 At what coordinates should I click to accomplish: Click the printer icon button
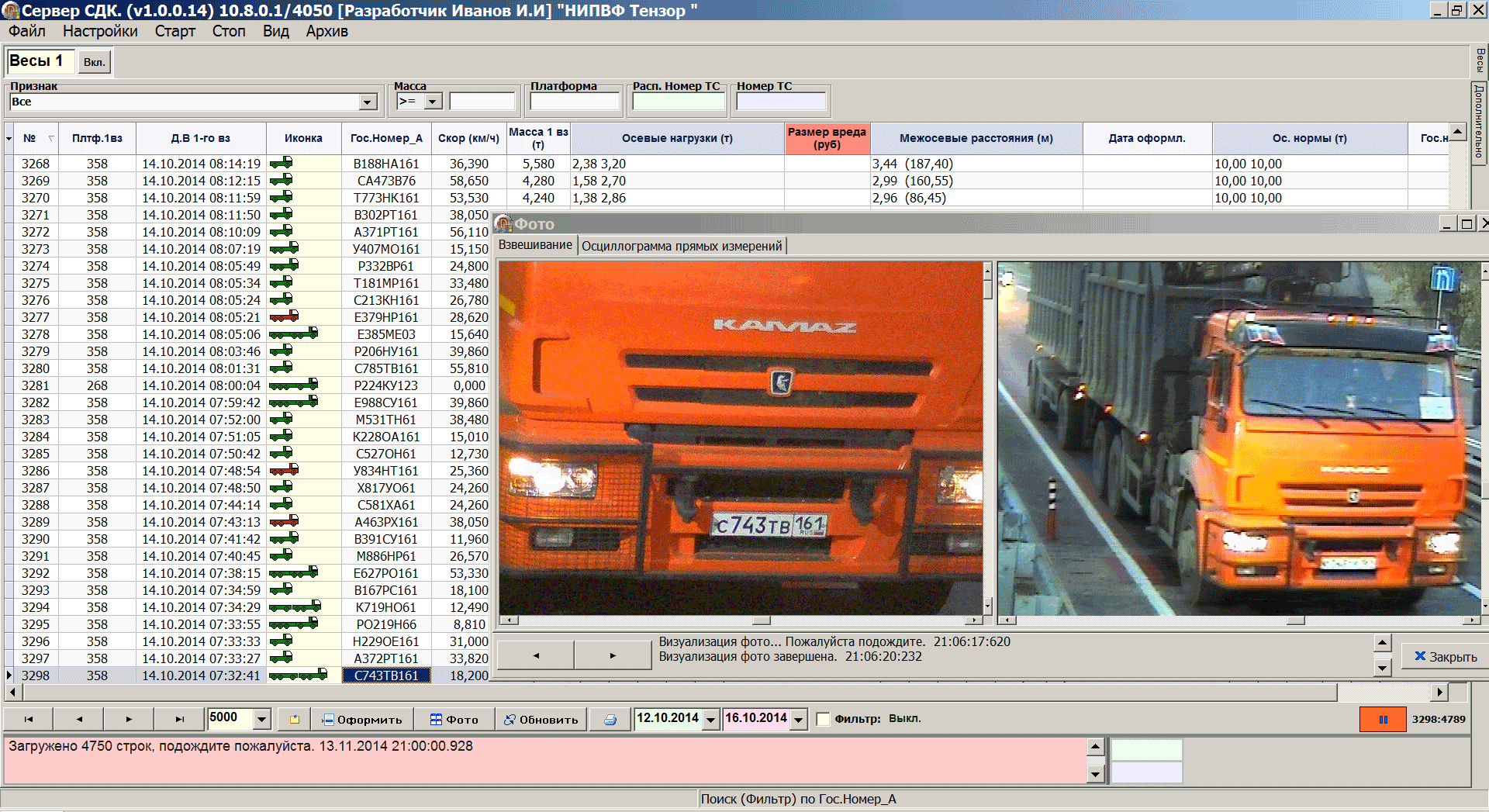click(x=610, y=719)
